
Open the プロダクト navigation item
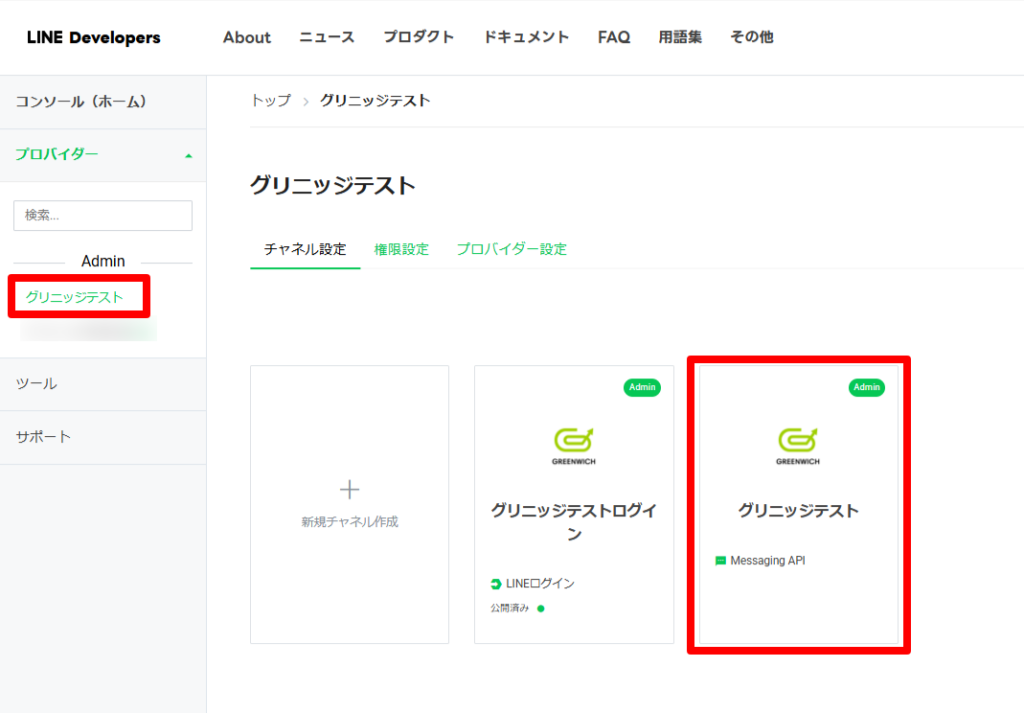419,37
